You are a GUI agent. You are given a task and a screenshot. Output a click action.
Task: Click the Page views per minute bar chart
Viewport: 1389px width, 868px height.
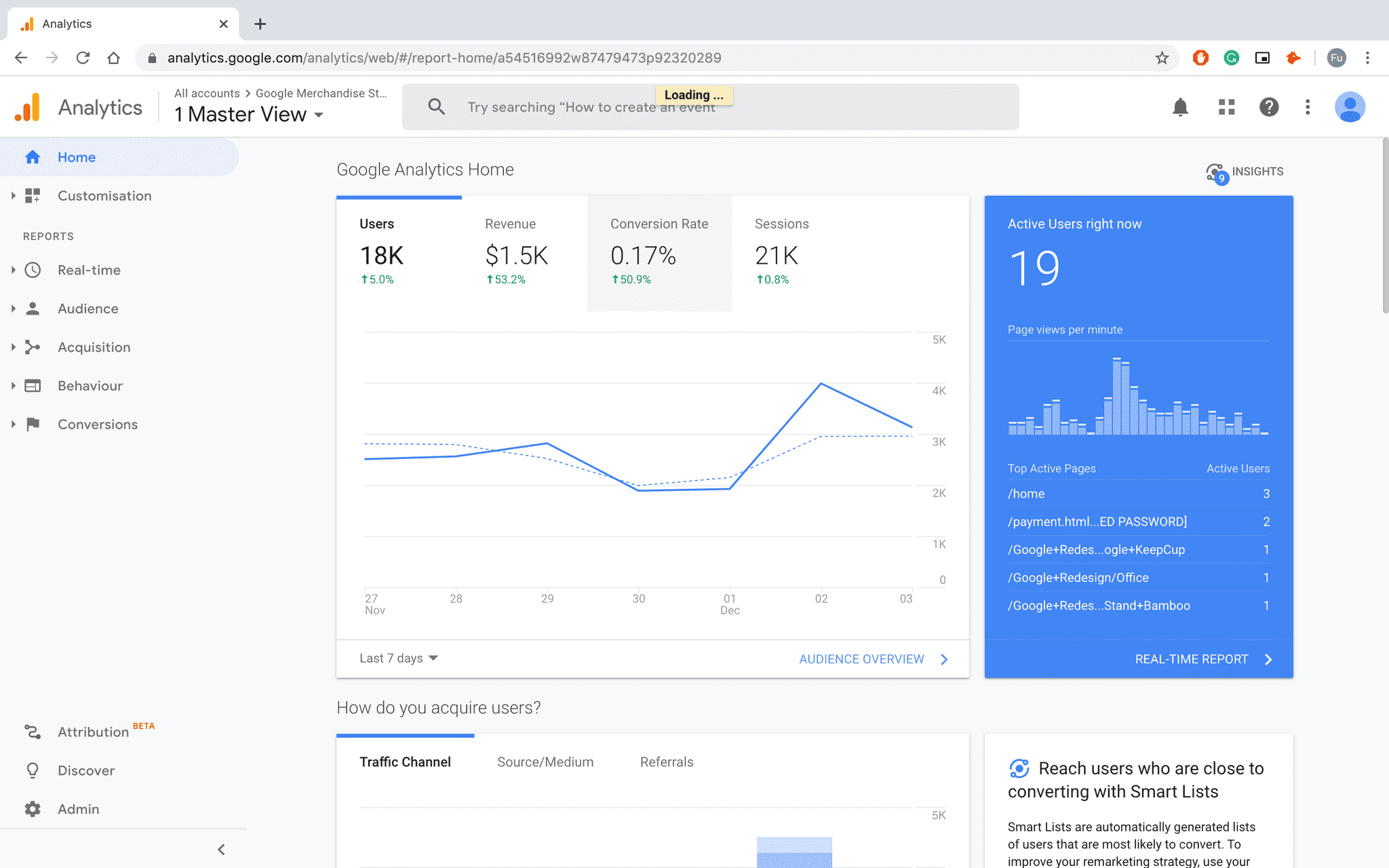pyautogui.click(x=1138, y=395)
